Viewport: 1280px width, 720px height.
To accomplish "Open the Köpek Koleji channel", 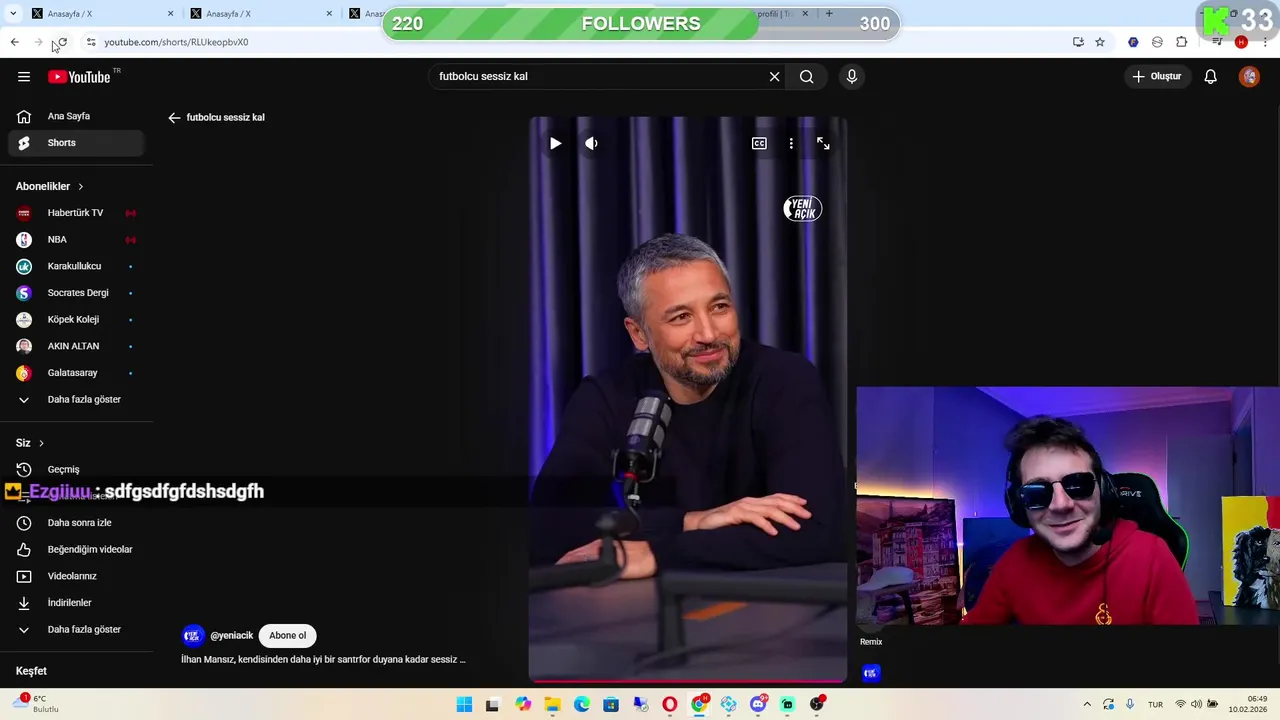I will pyautogui.click(x=77, y=320).
